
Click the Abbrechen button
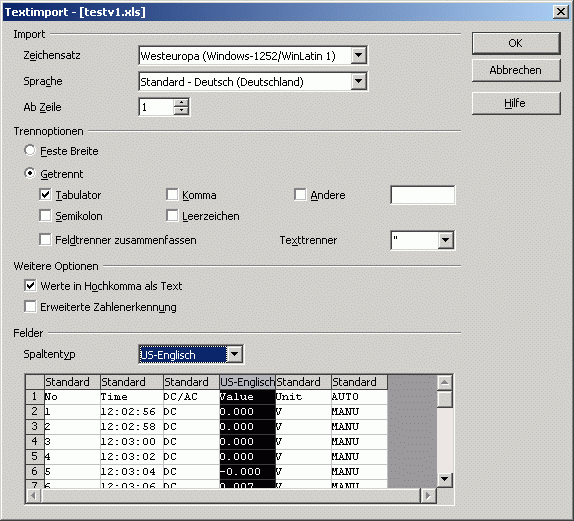[516, 70]
